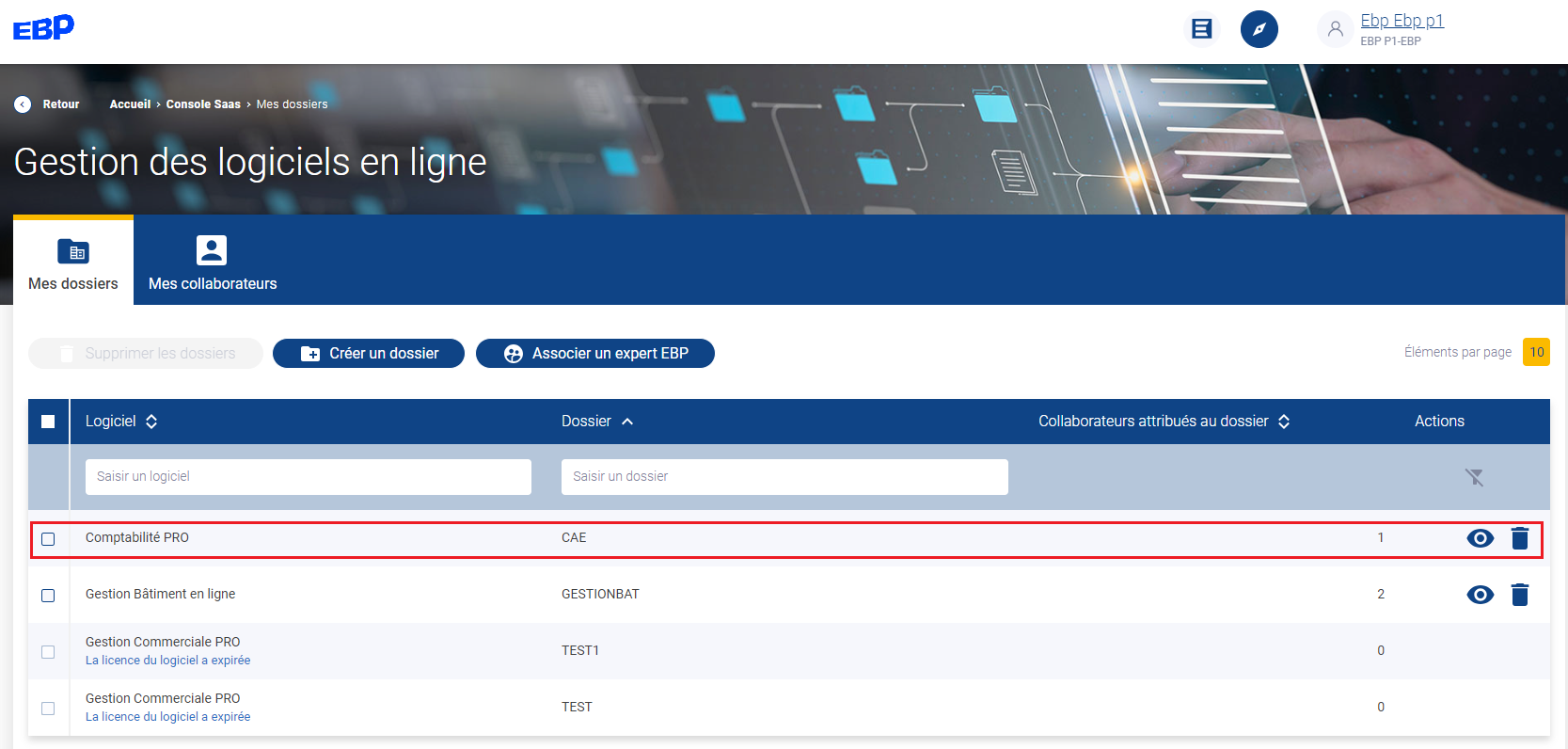The image size is (1568, 749).
Task: Click Gestion Commerciale PRO in the TEST1 row
Action: coord(163,642)
